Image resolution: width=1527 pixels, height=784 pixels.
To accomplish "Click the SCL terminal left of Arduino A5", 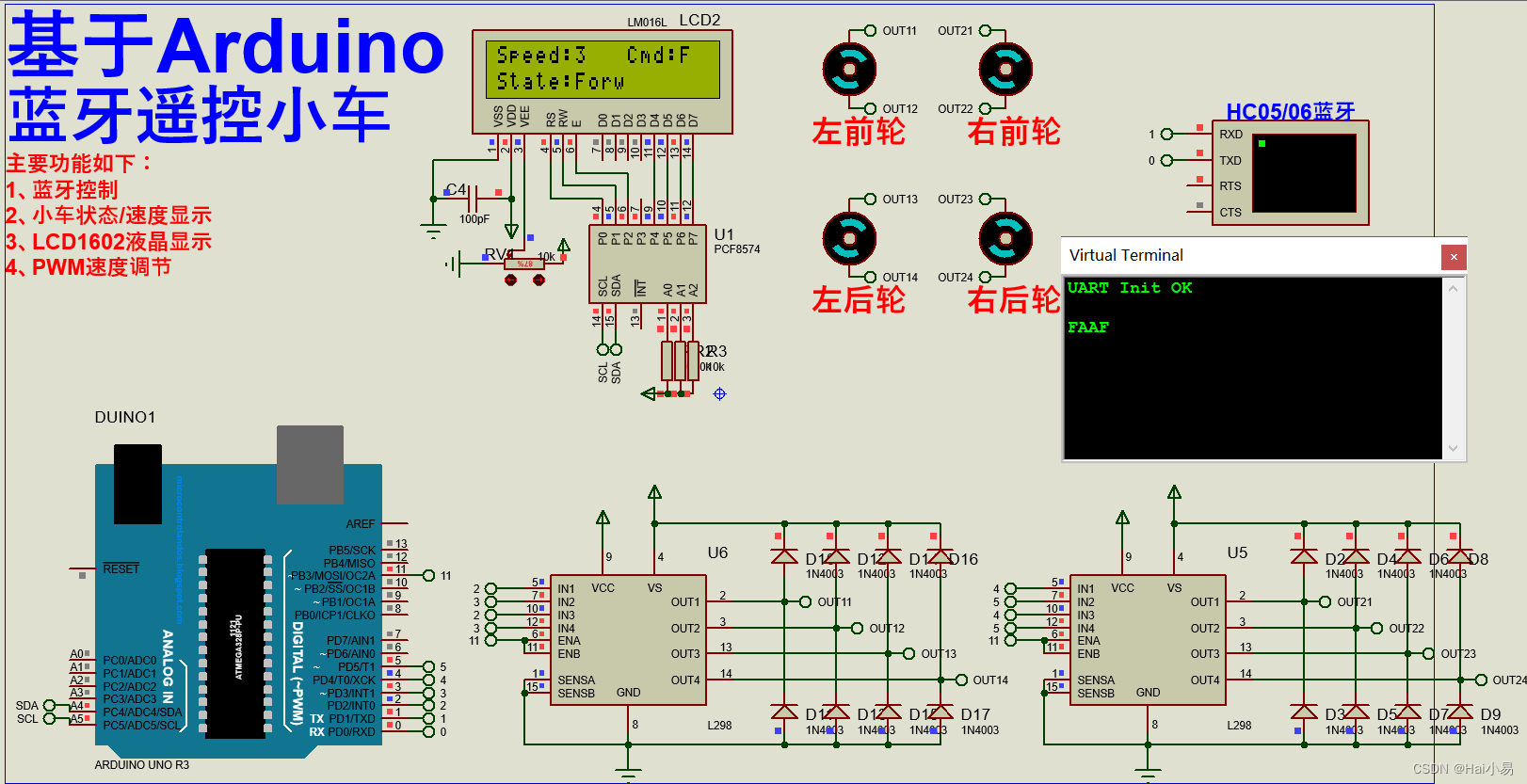I will 49,719.
